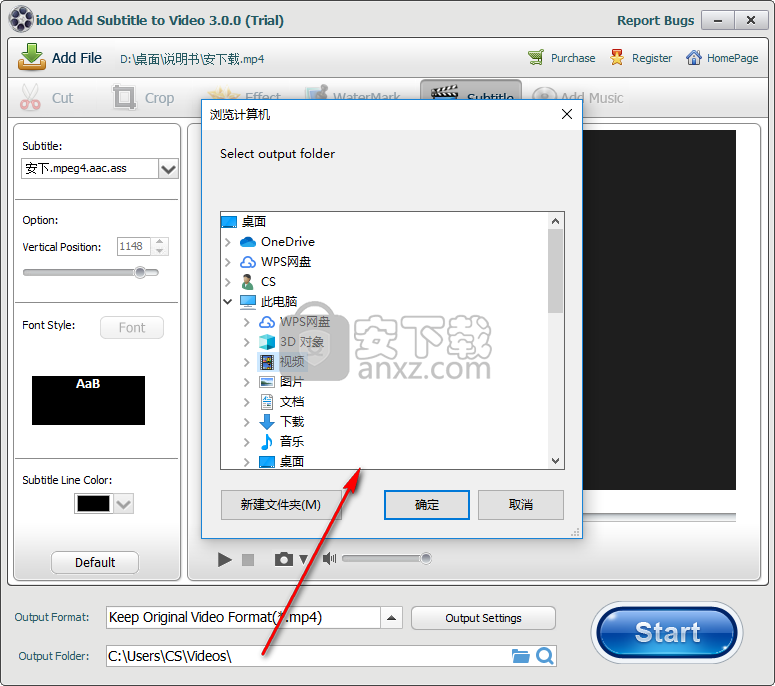Take snapshot with camera icon
The height and width of the screenshot is (686, 775).
pyautogui.click(x=284, y=559)
